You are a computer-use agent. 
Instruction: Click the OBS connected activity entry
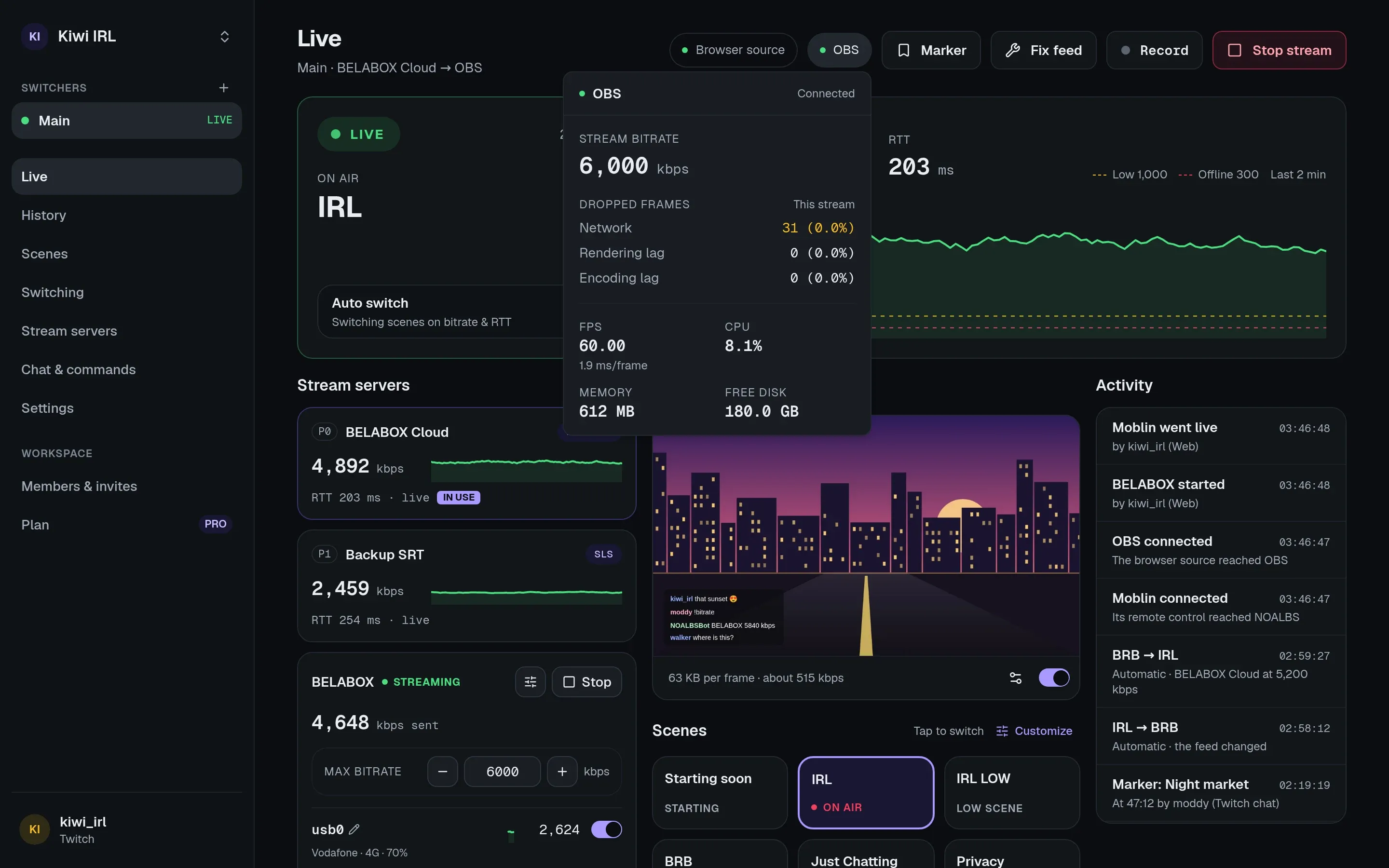tap(1220, 550)
